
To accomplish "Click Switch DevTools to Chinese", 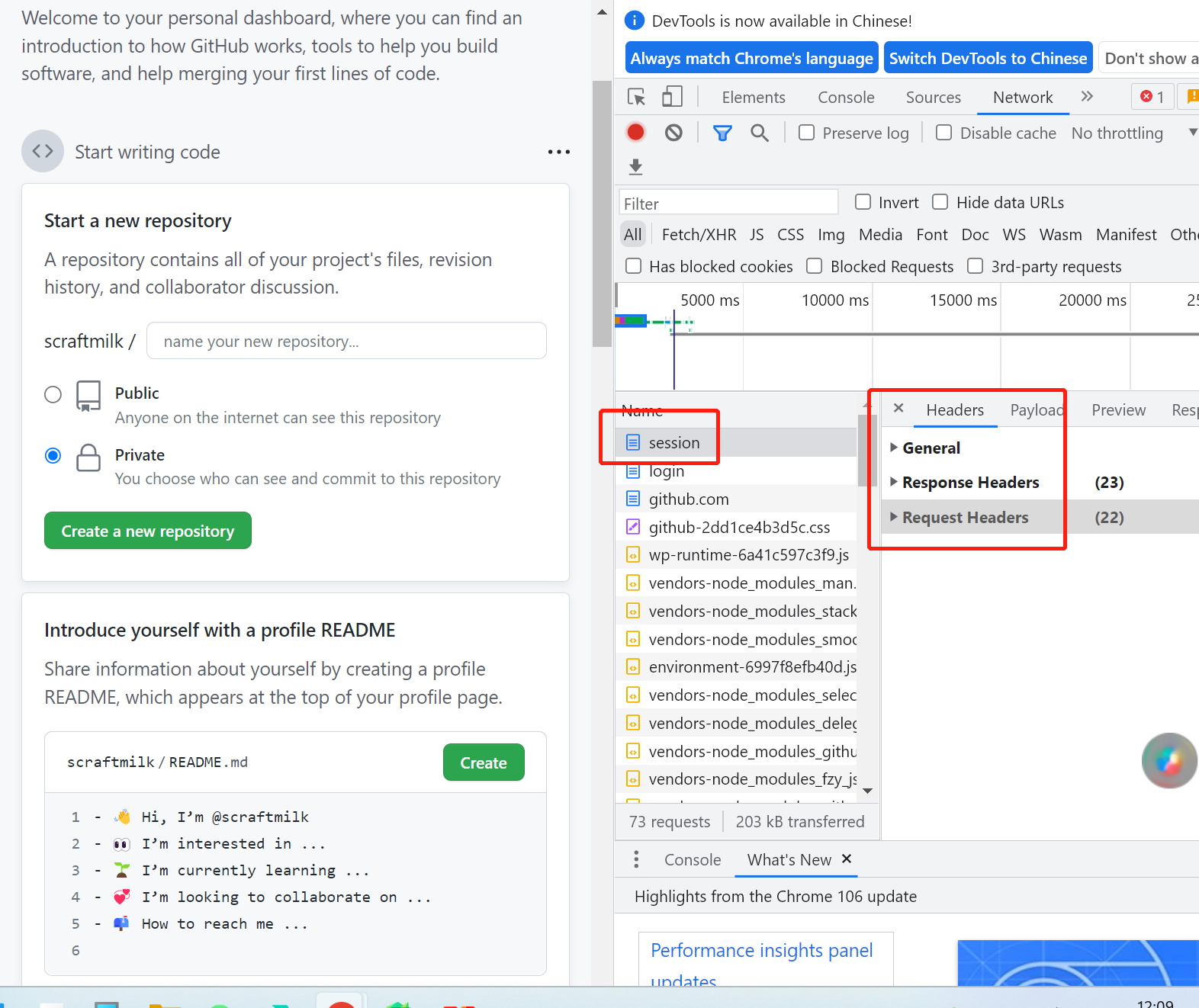I will click(x=988, y=59).
